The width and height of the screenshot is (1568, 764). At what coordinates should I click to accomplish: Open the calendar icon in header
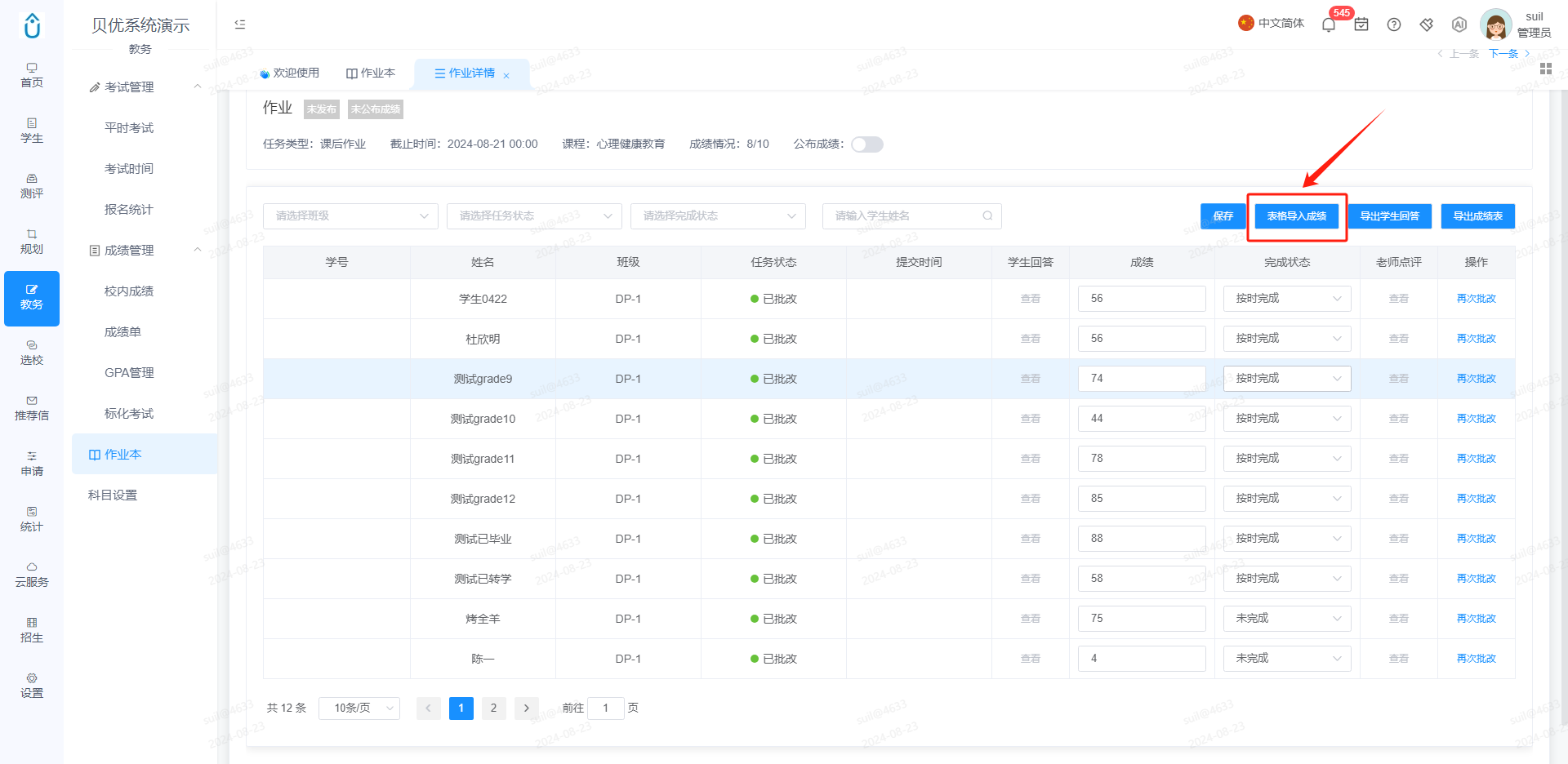[1361, 24]
